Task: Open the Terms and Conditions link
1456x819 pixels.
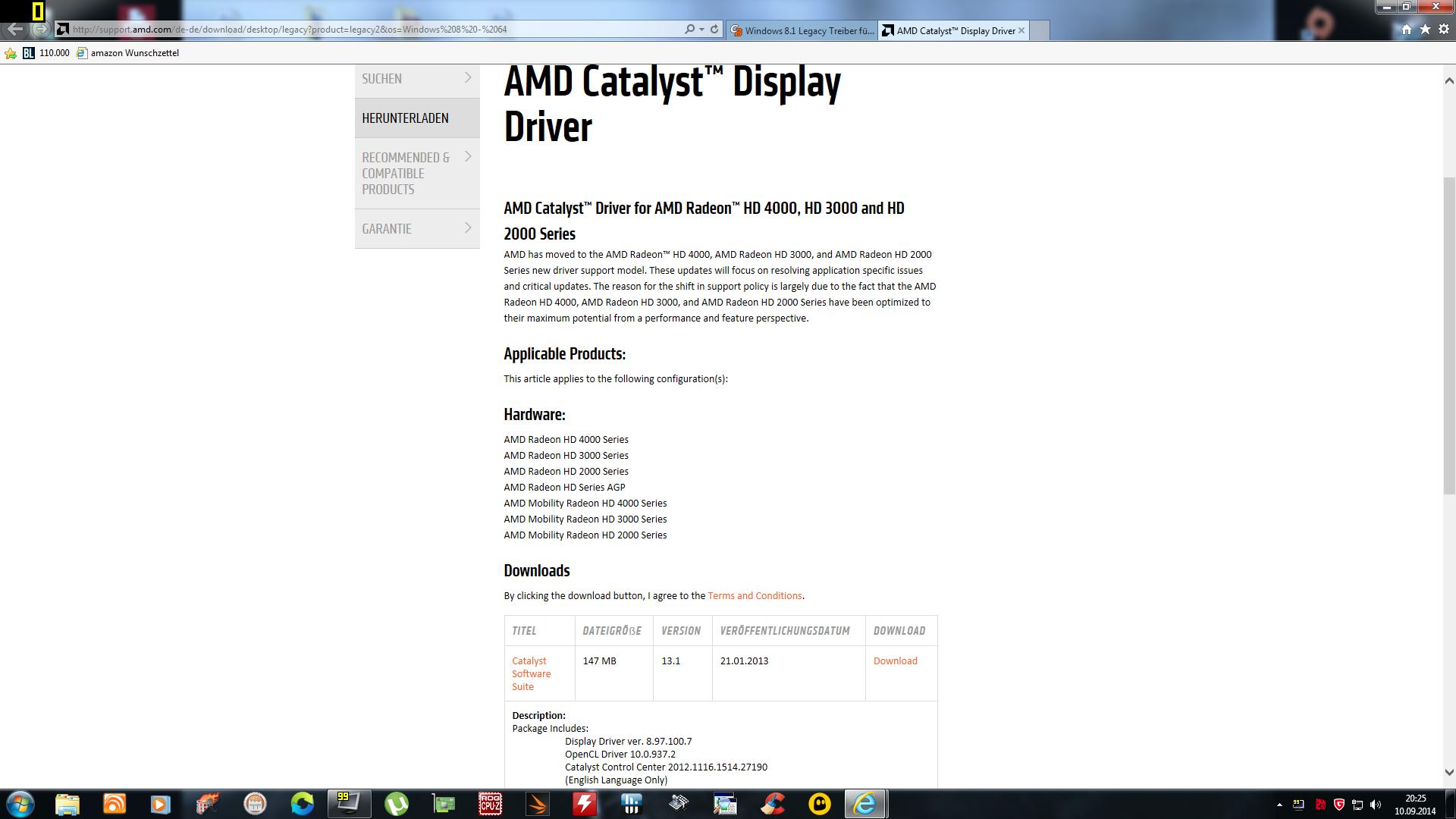Action: pos(755,596)
